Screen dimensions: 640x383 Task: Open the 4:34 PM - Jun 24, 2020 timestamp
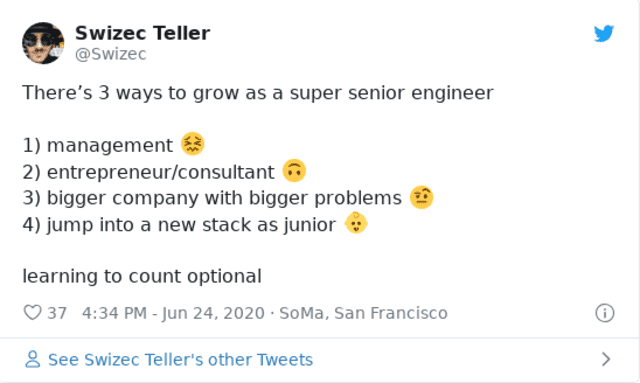click(173, 313)
